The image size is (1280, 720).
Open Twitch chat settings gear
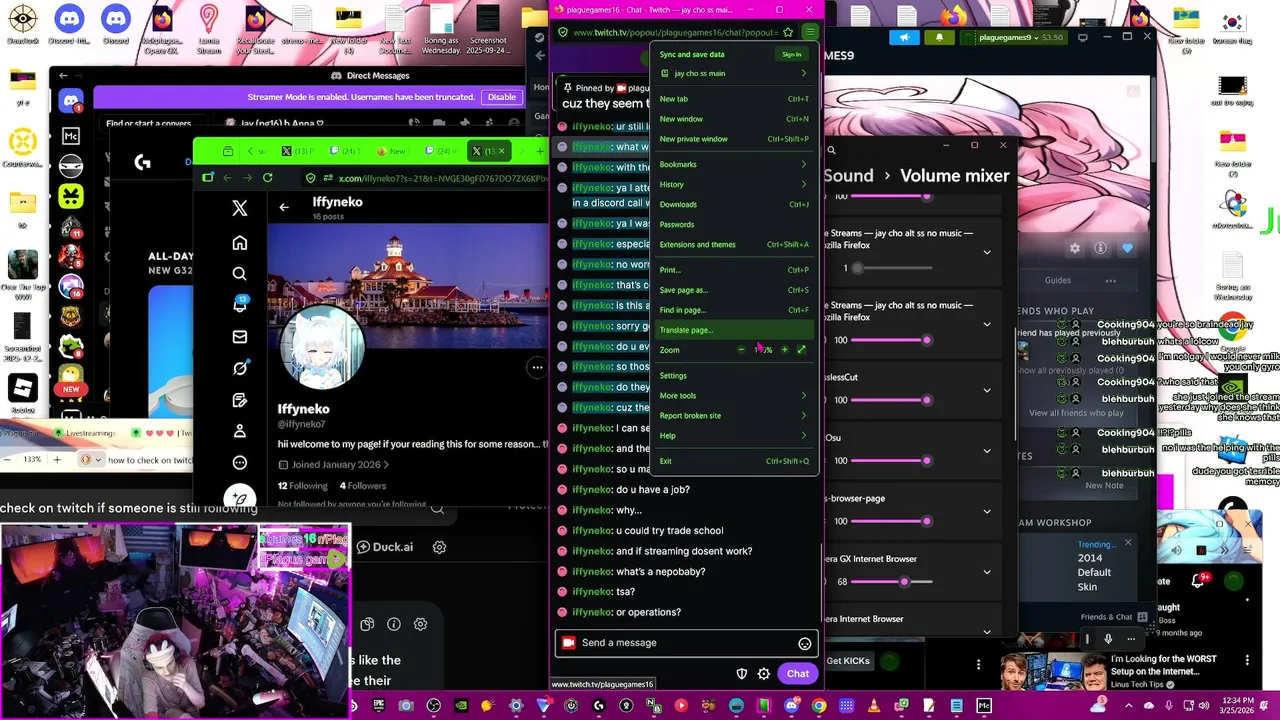764,674
